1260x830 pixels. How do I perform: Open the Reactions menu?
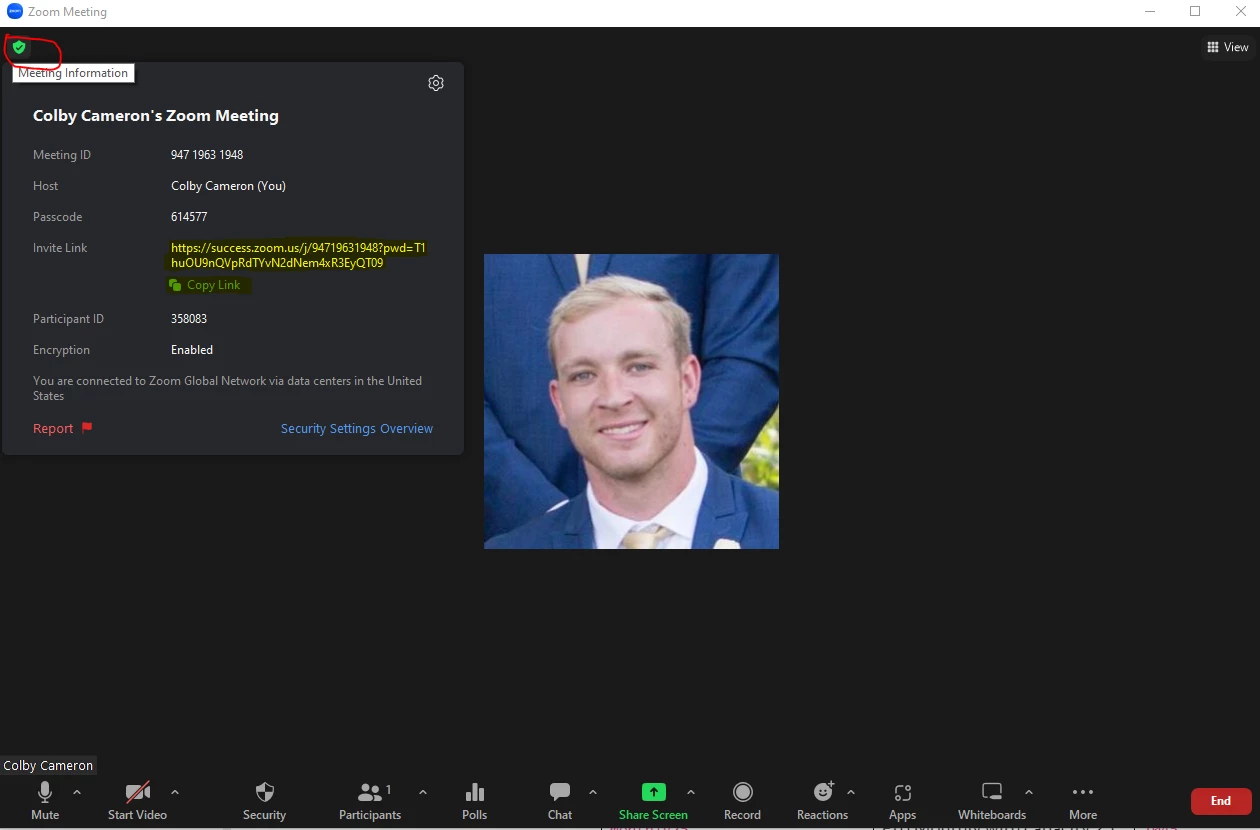point(823,801)
